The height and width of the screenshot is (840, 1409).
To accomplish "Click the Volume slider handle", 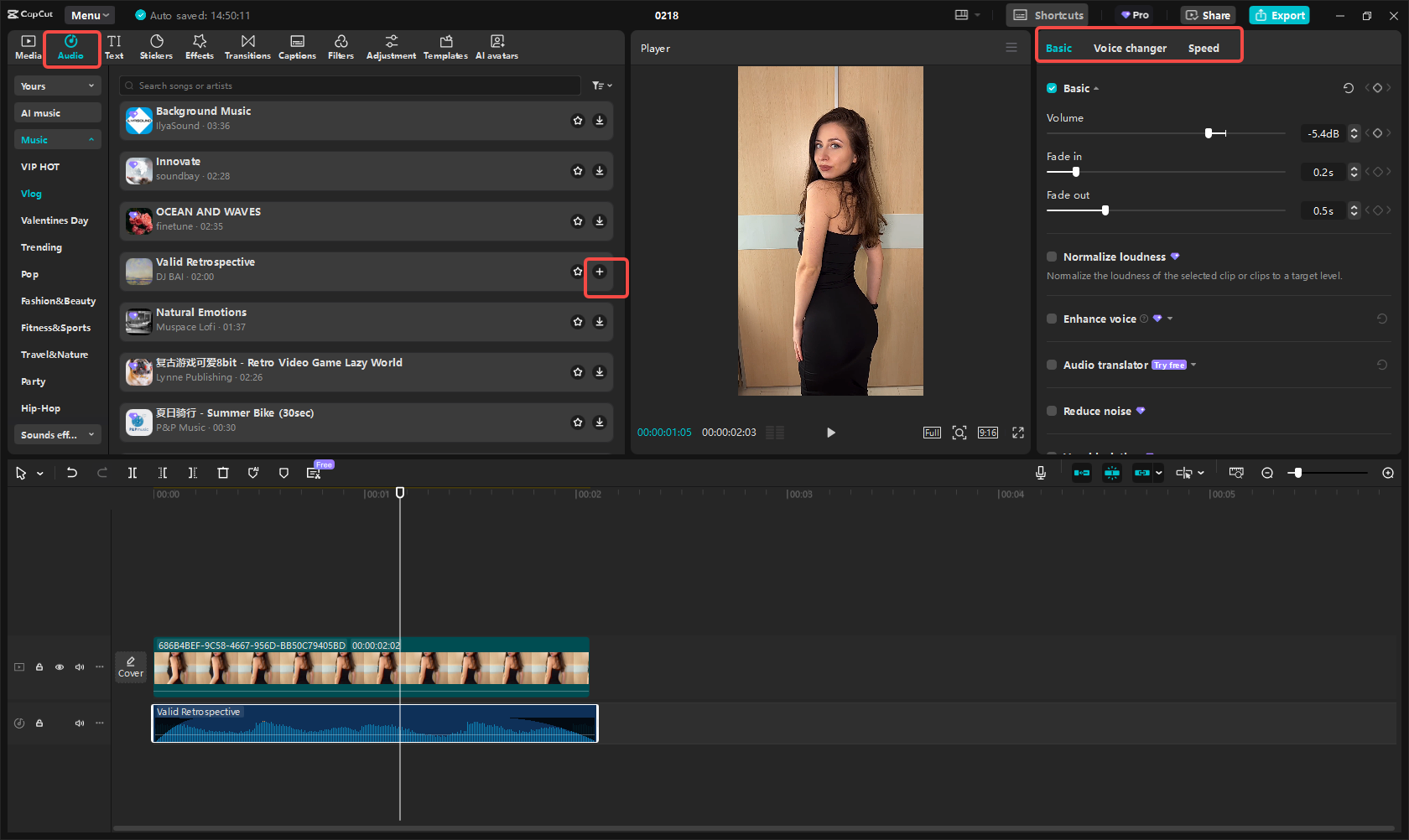I will [x=1209, y=133].
